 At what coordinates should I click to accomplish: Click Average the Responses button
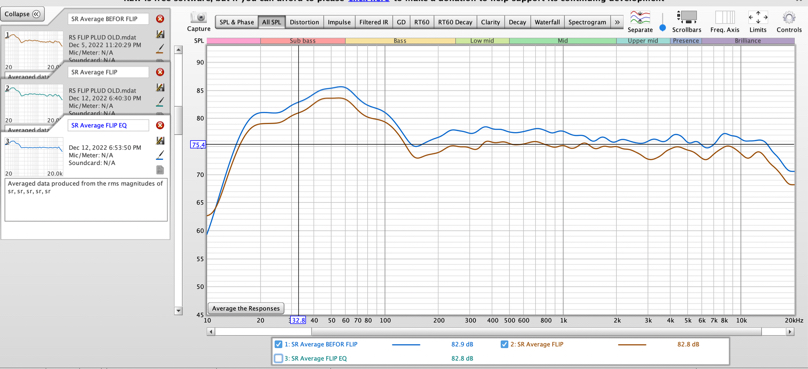[246, 308]
